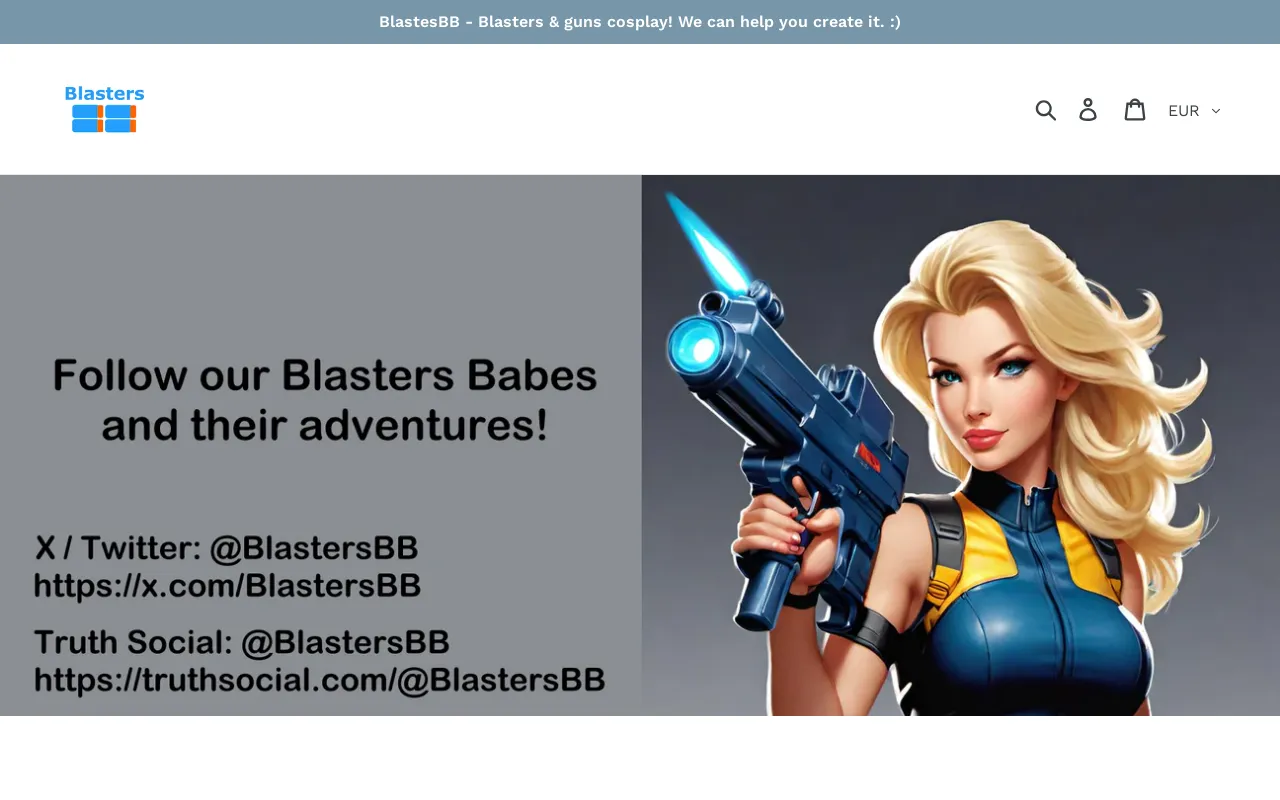Click the "and their adventures!" text line
1280x800 pixels.
pos(325,426)
